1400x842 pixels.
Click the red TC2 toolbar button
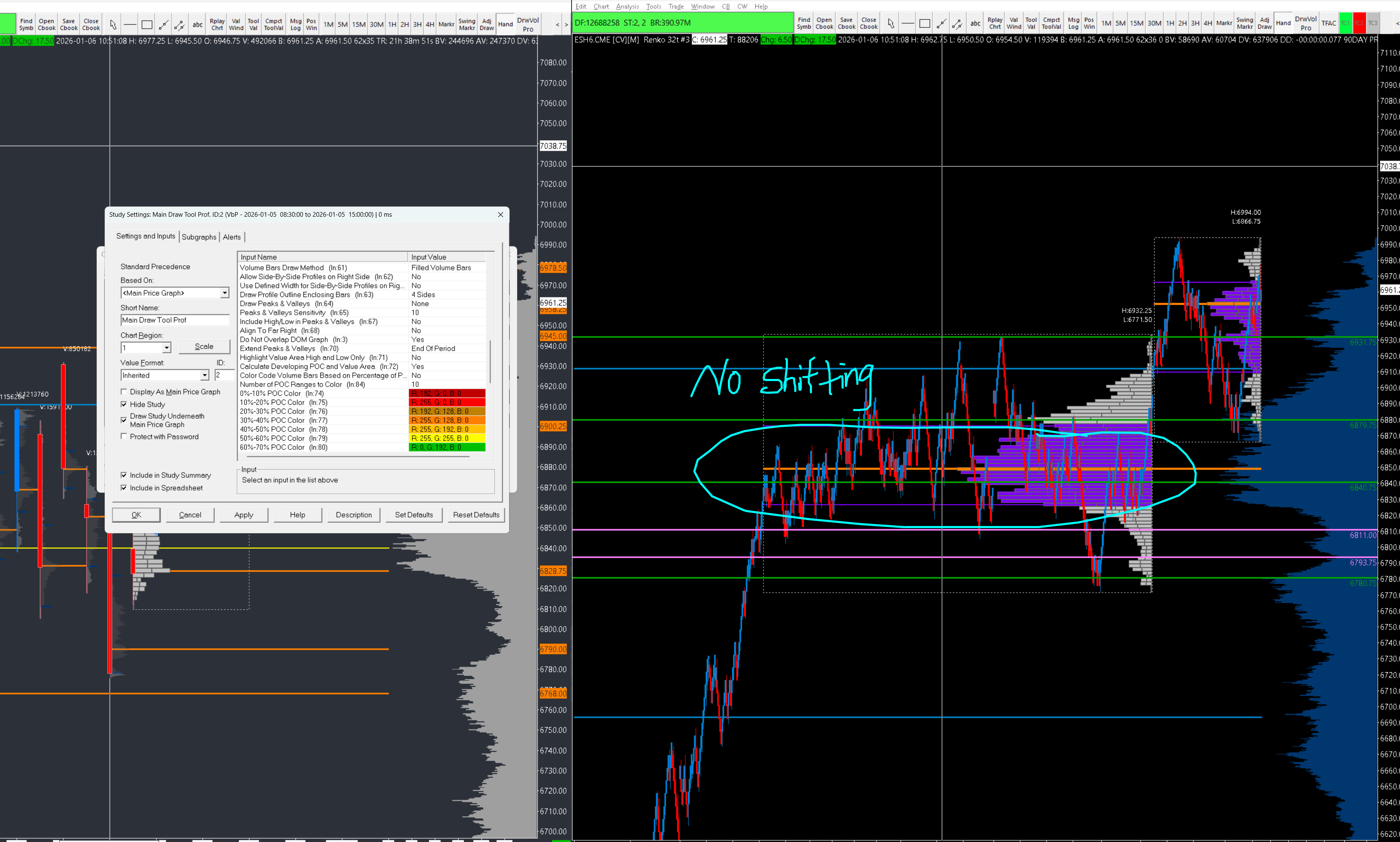(x=1359, y=23)
